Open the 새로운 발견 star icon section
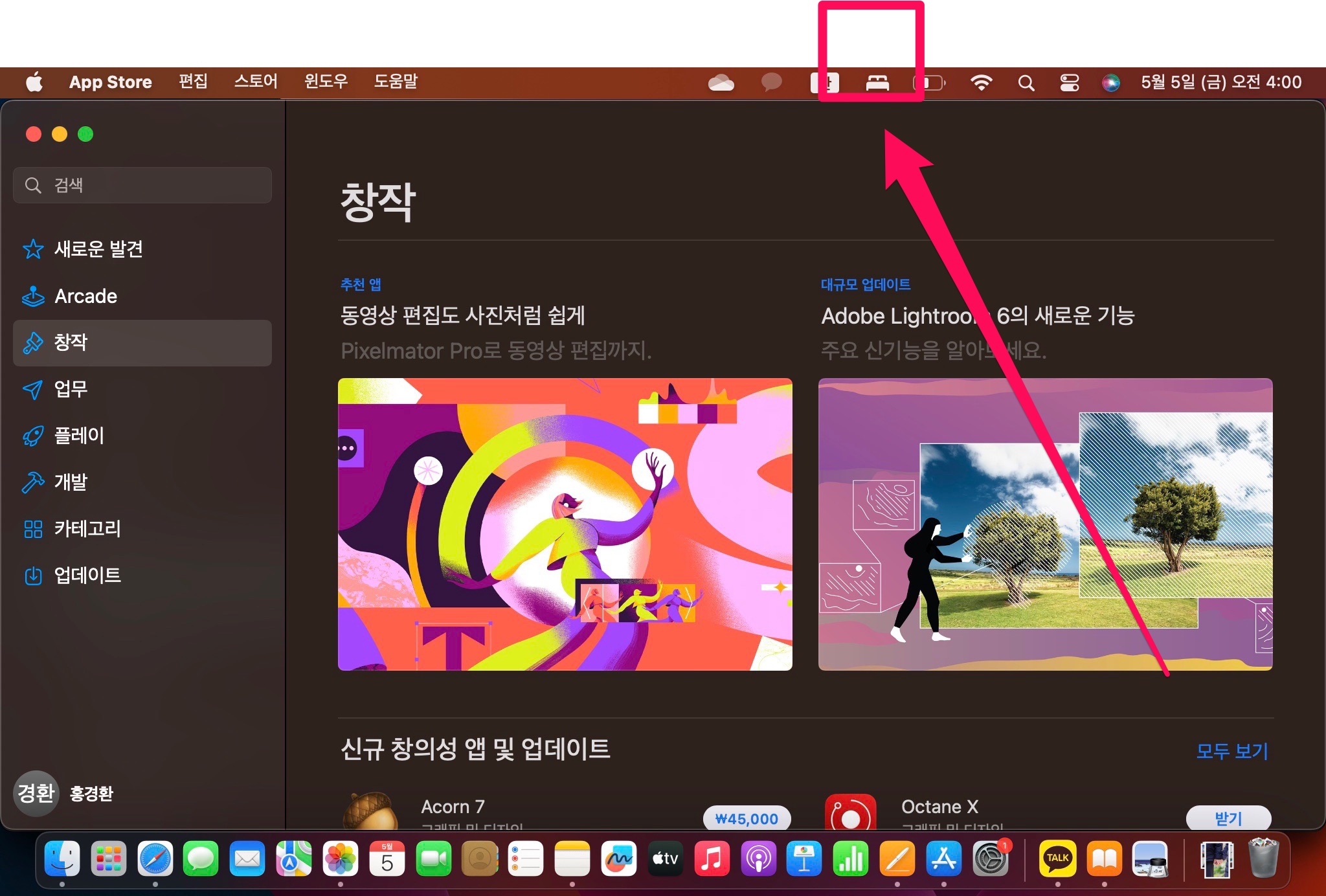Screen dimensions: 1326x896 pyautogui.click(x=33, y=249)
